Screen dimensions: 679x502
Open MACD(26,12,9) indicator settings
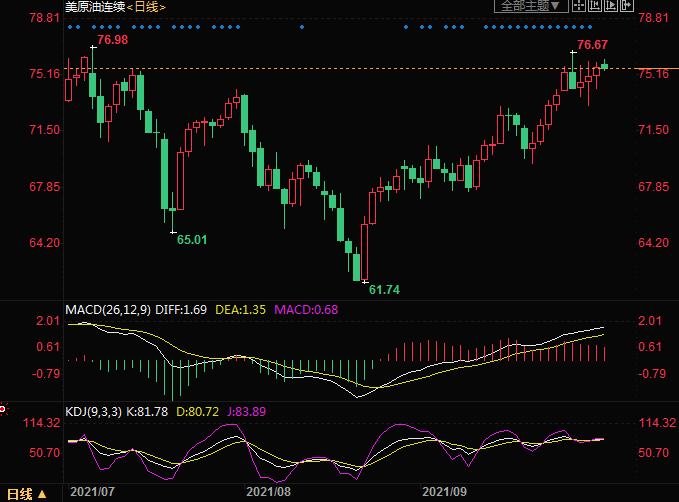[x=107, y=310]
